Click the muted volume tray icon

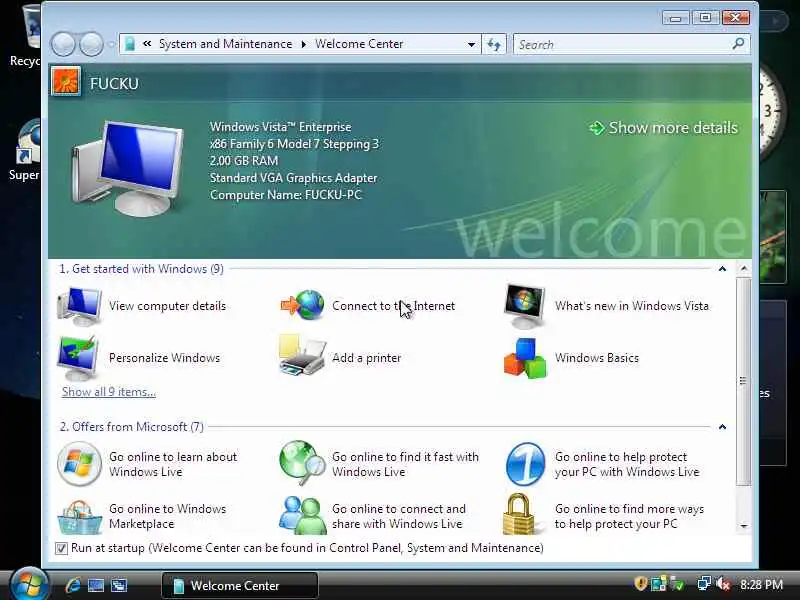723,584
